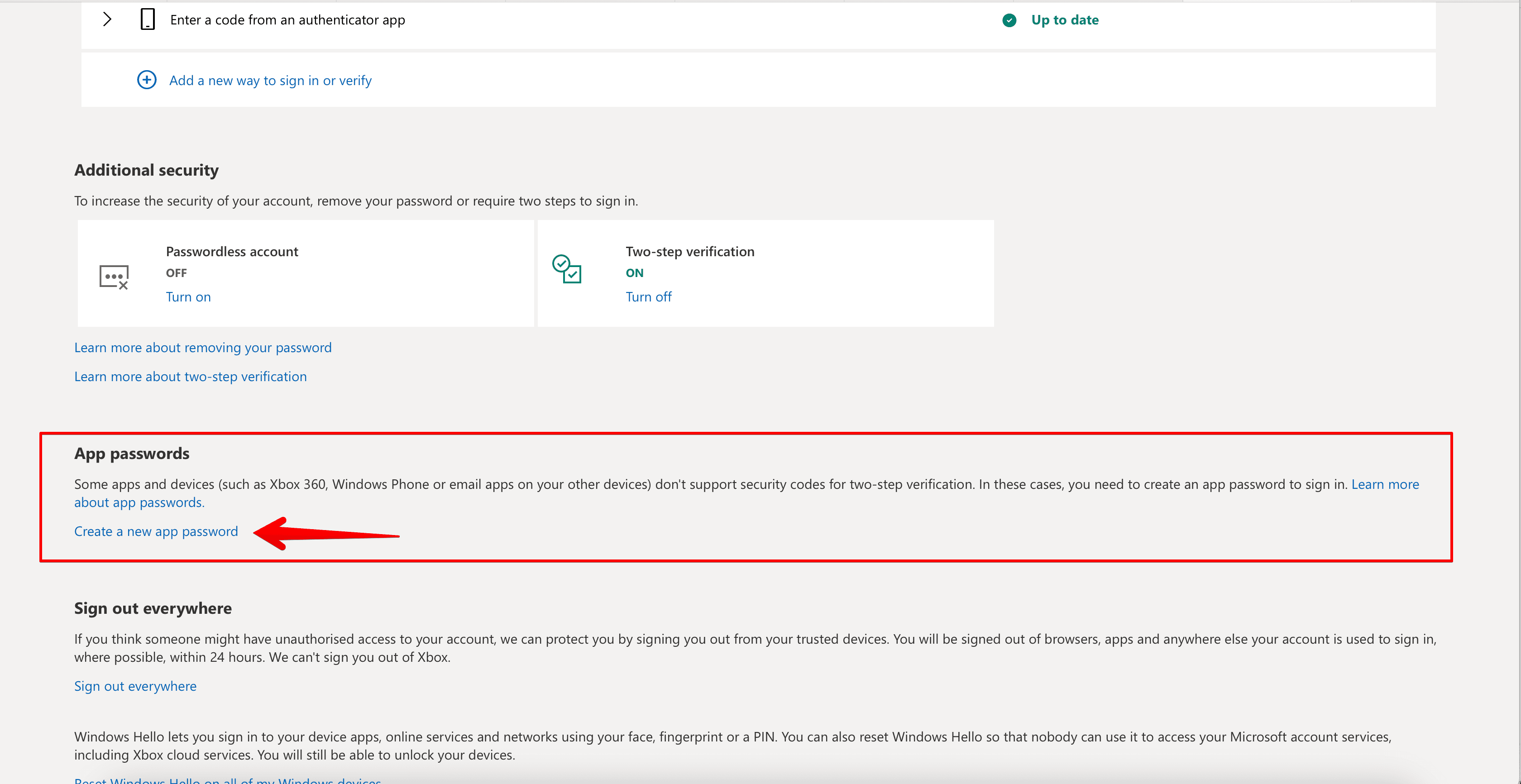1521x784 pixels.
Task: Turn on passwordless account
Action: click(x=188, y=296)
